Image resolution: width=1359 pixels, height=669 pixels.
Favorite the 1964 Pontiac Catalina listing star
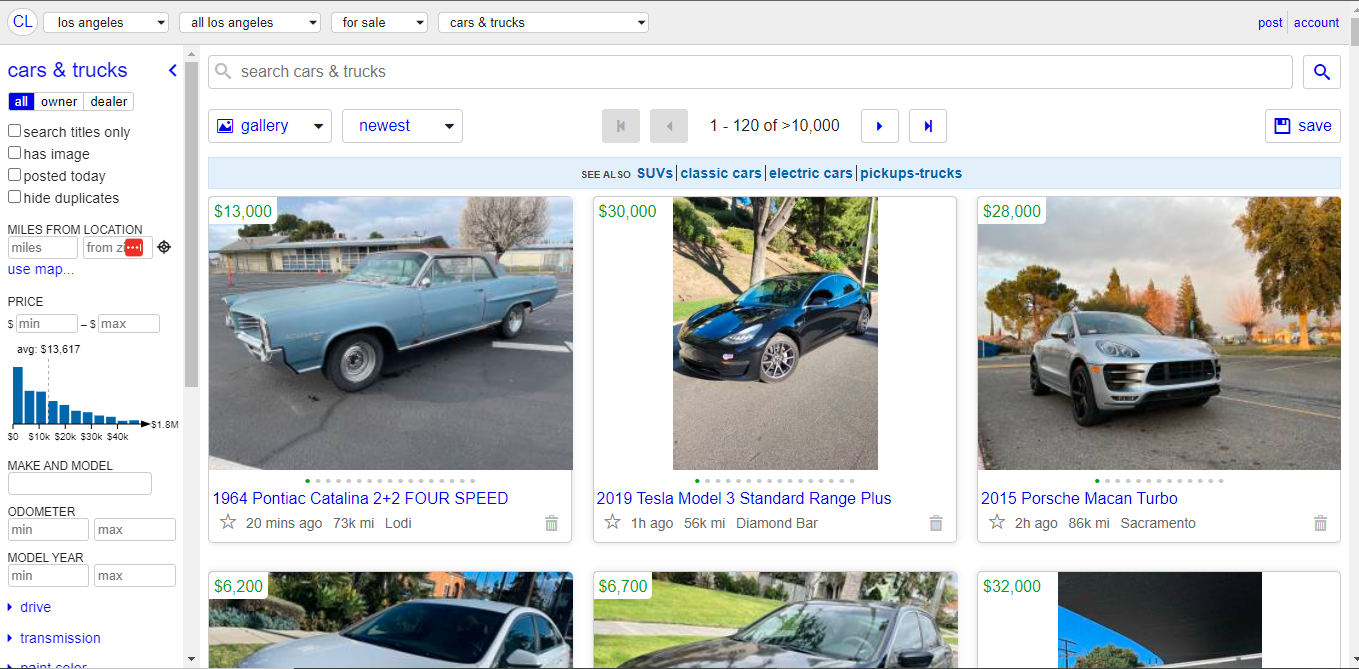pyautogui.click(x=228, y=522)
